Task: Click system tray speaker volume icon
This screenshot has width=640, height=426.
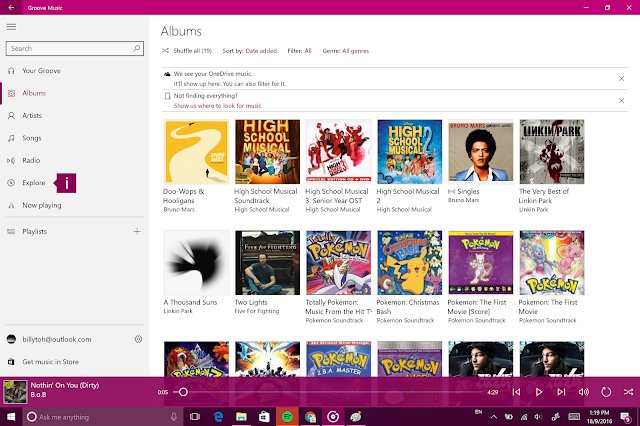Action: (x=539, y=417)
